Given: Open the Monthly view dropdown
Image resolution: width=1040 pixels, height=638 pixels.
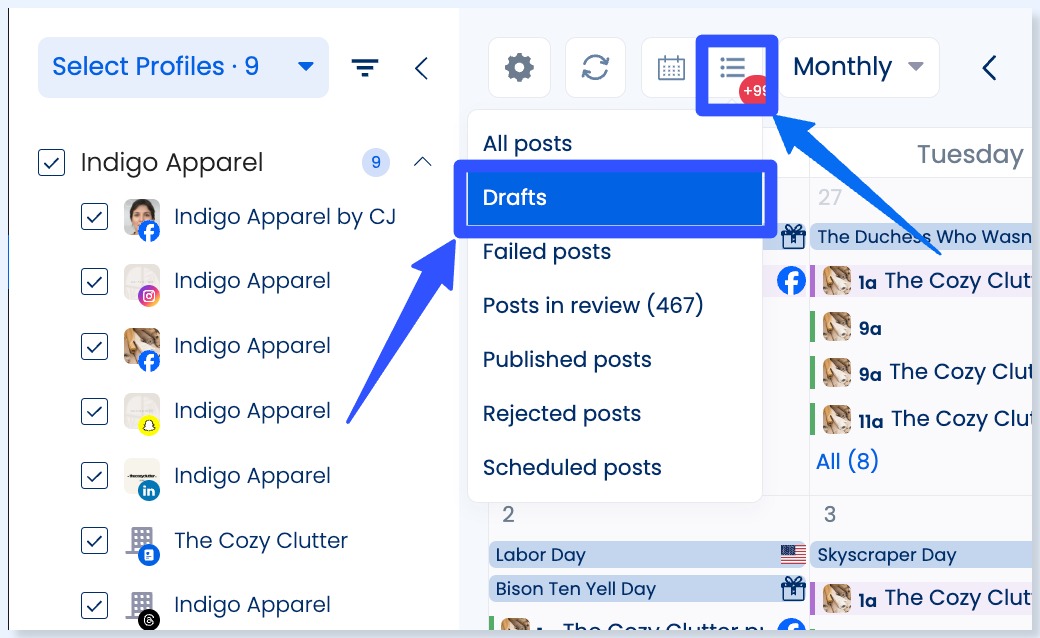Looking at the screenshot, I should coord(855,67).
